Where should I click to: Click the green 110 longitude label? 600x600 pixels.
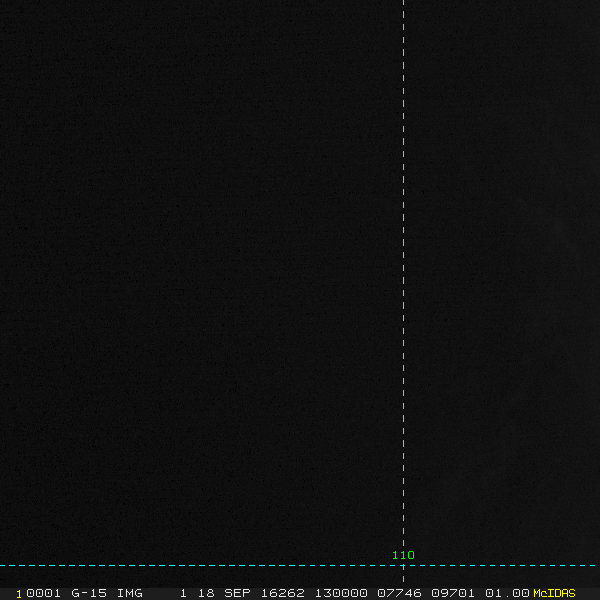pyautogui.click(x=403, y=555)
